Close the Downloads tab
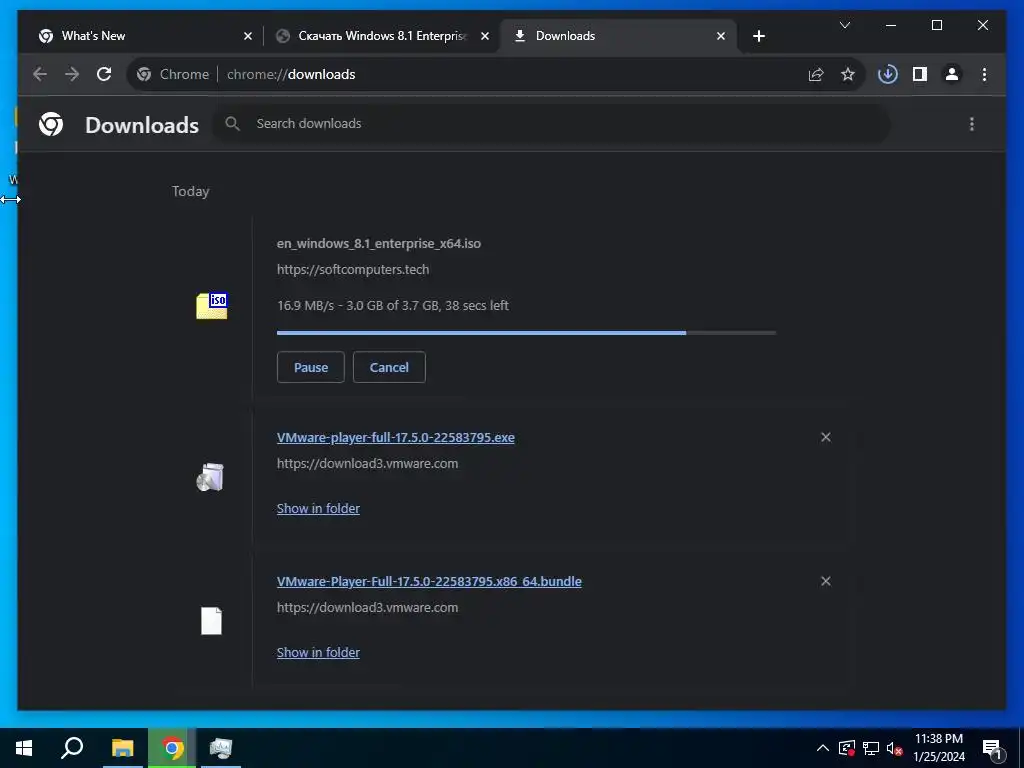The height and width of the screenshot is (768, 1024). 721,36
